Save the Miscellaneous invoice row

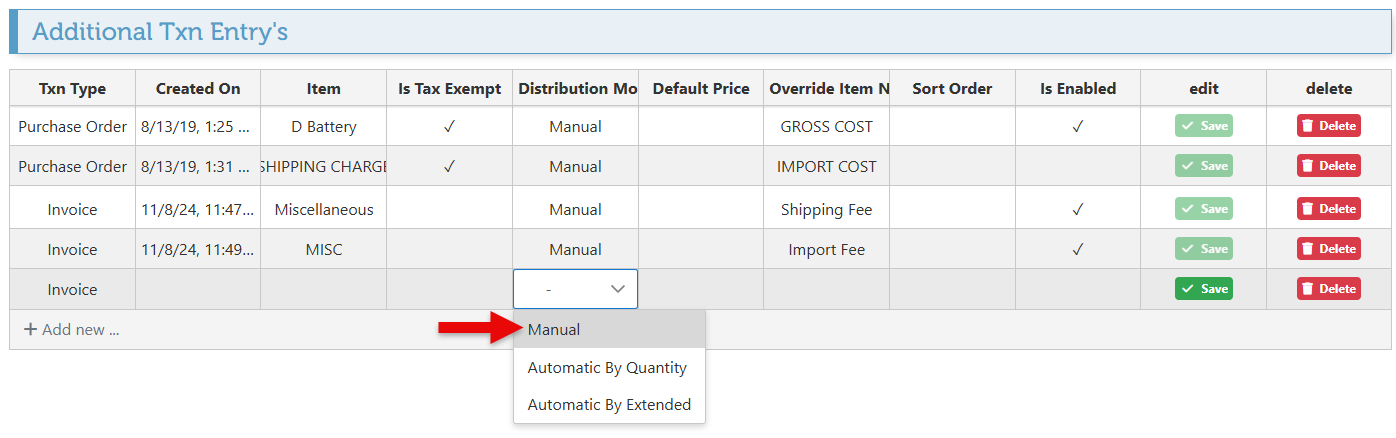coord(1203,209)
